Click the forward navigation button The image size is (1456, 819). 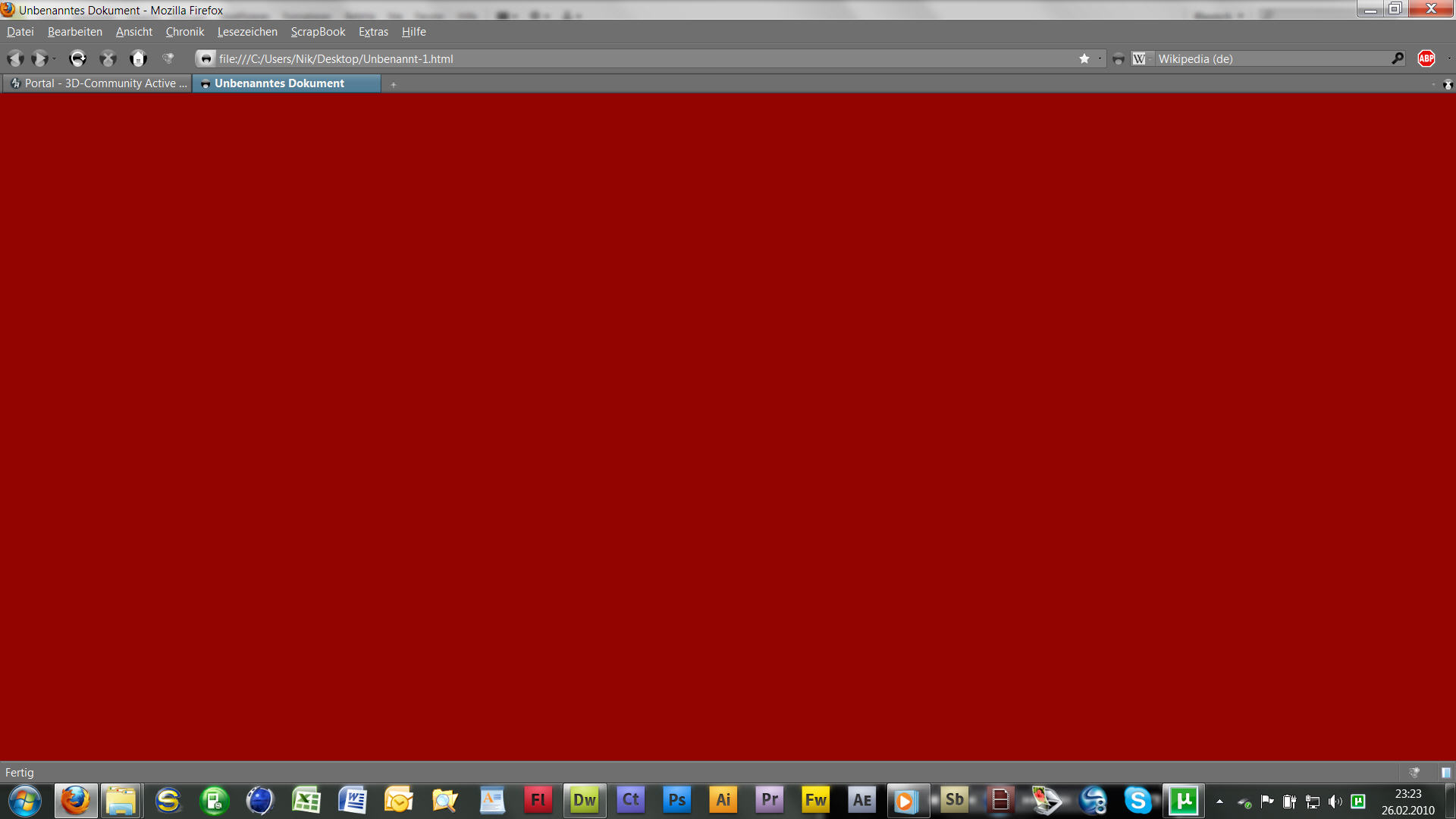[40, 58]
